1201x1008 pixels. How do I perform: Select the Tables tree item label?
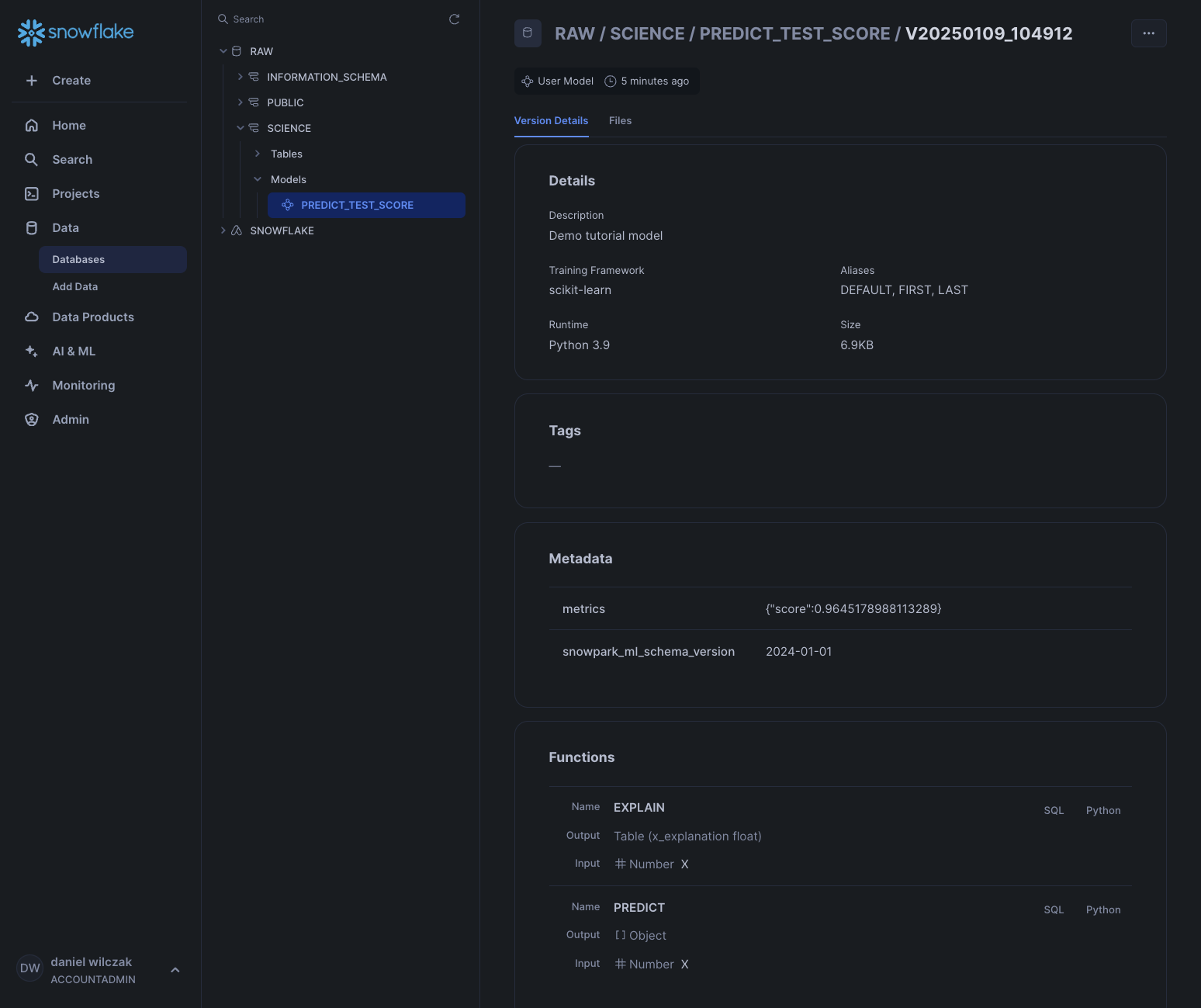[x=286, y=154]
